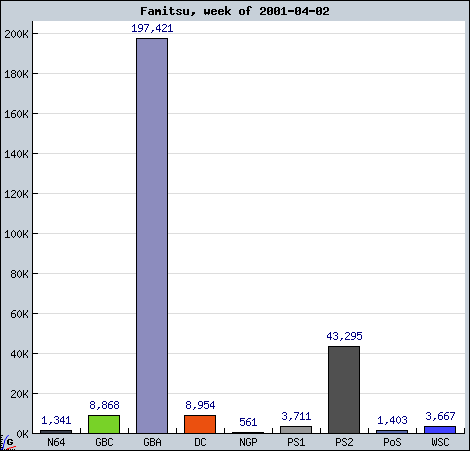Click the NGP axis label
Screen dimensions: 470x451
[248, 442]
